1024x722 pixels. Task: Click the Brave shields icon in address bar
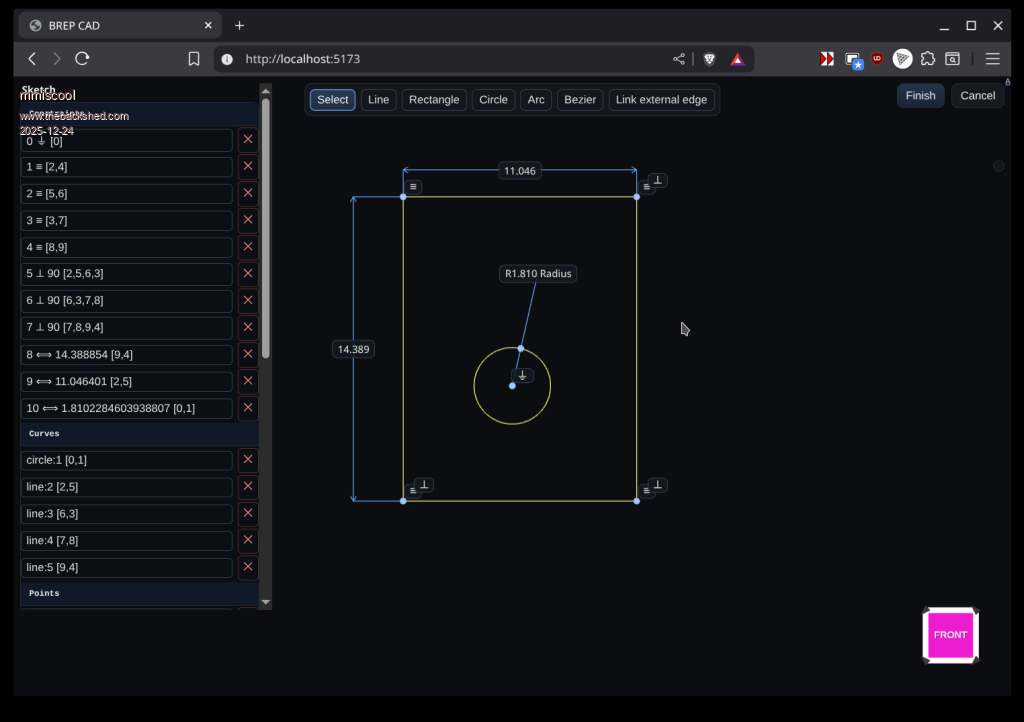pyautogui.click(x=709, y=59)
